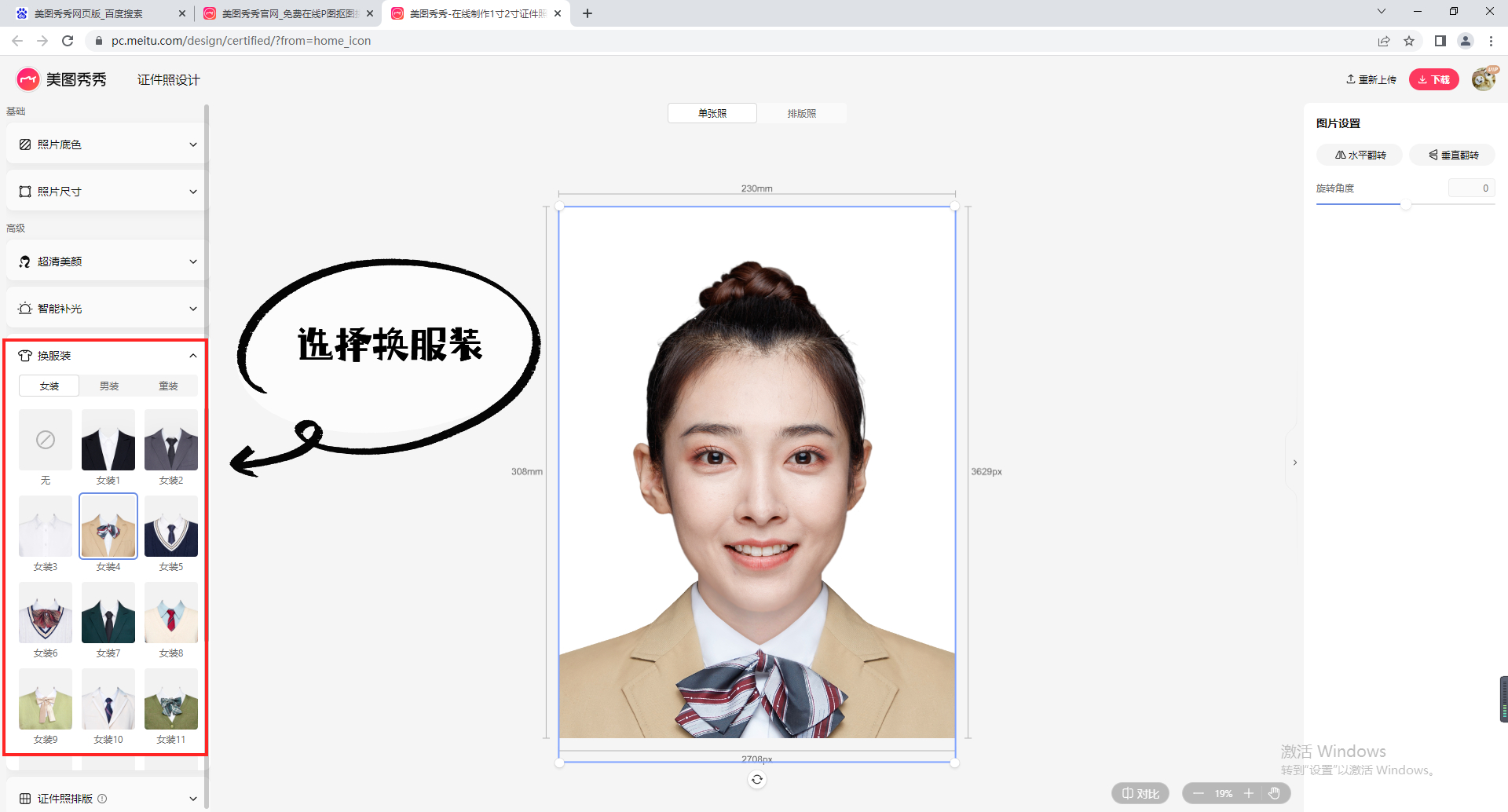
Task: Bookmark this page with the star icon
Action: coord(1409,41)
